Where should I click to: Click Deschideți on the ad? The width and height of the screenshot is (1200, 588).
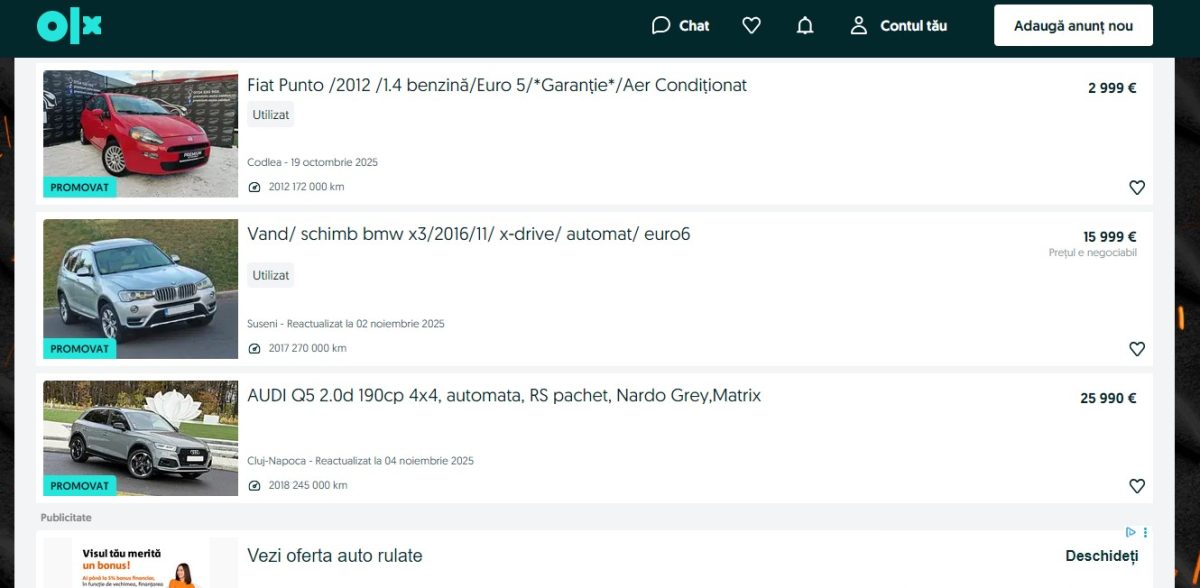[1101, 556]
